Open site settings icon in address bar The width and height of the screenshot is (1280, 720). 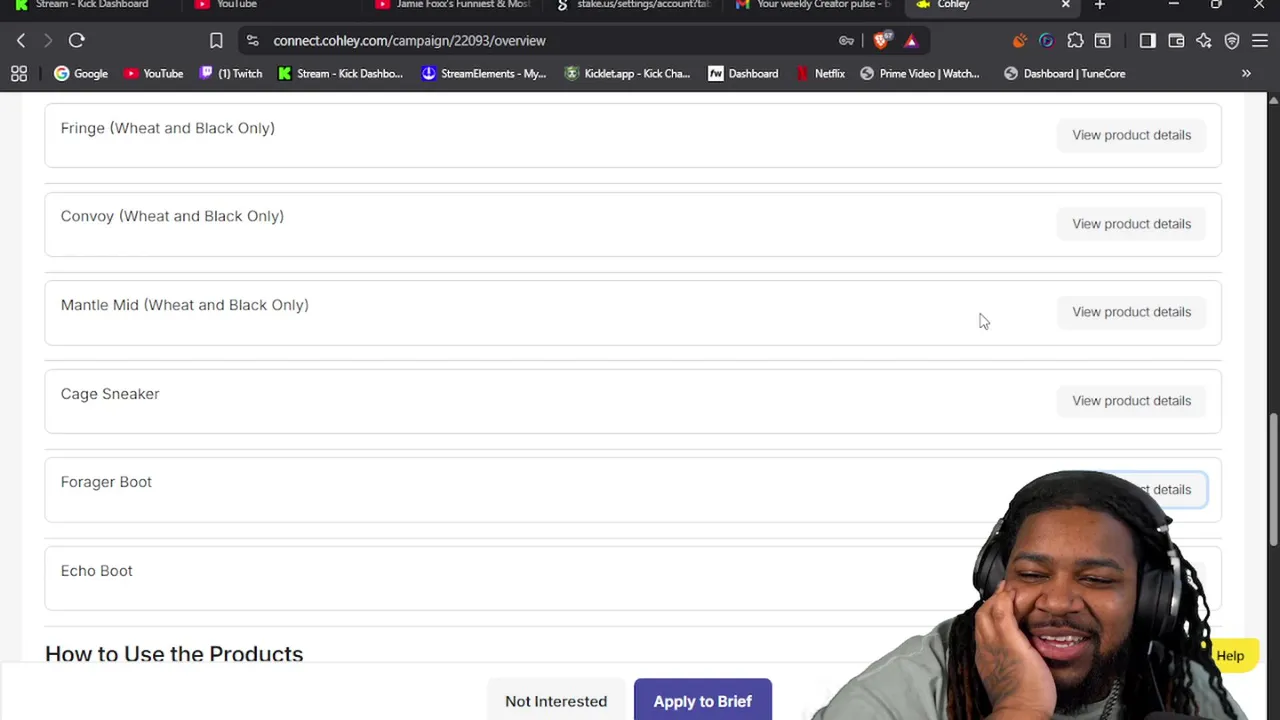tap(253, 41)
